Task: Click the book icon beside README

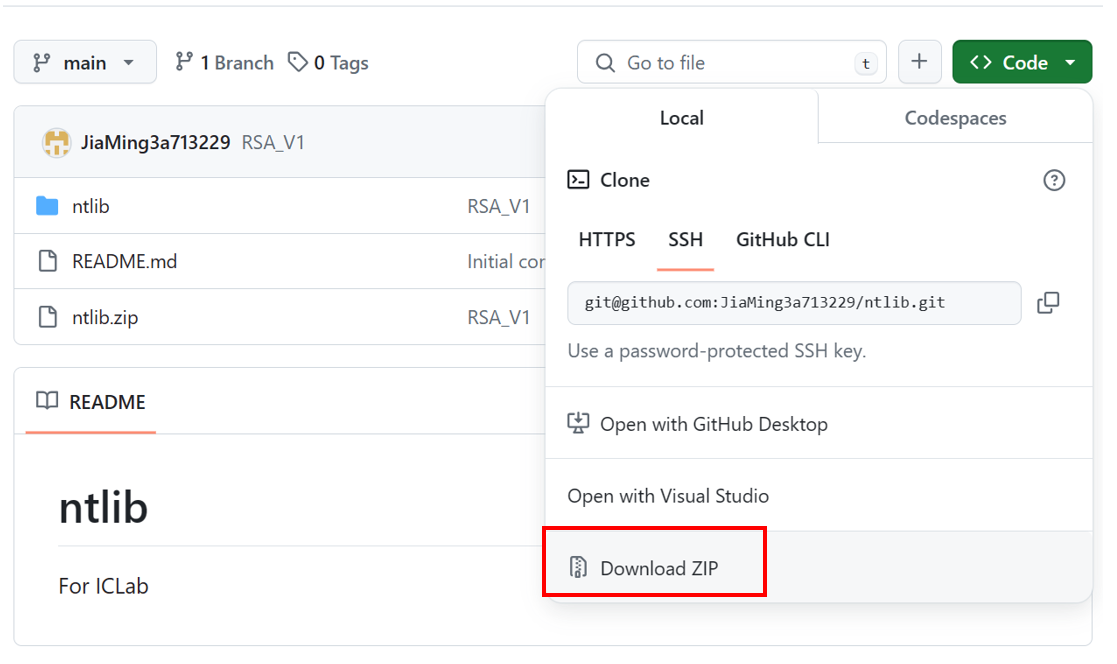Action: click(47, 400)
